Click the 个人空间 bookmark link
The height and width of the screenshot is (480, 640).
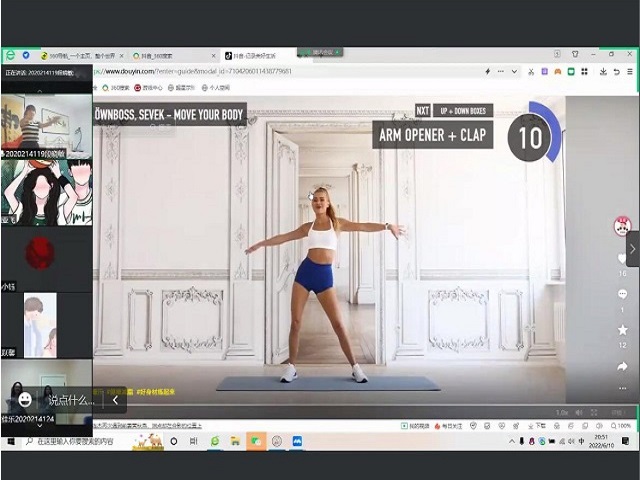(220, 88)
